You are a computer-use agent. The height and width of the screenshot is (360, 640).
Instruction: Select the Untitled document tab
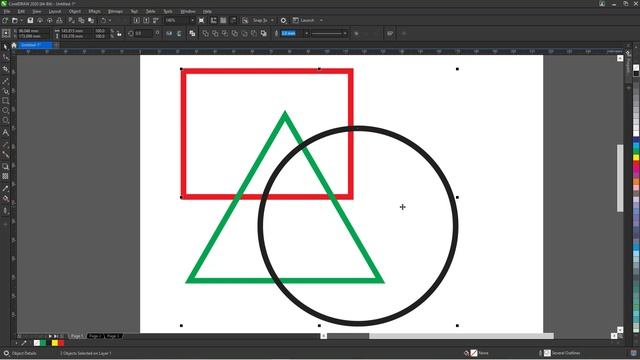(36, 45)
